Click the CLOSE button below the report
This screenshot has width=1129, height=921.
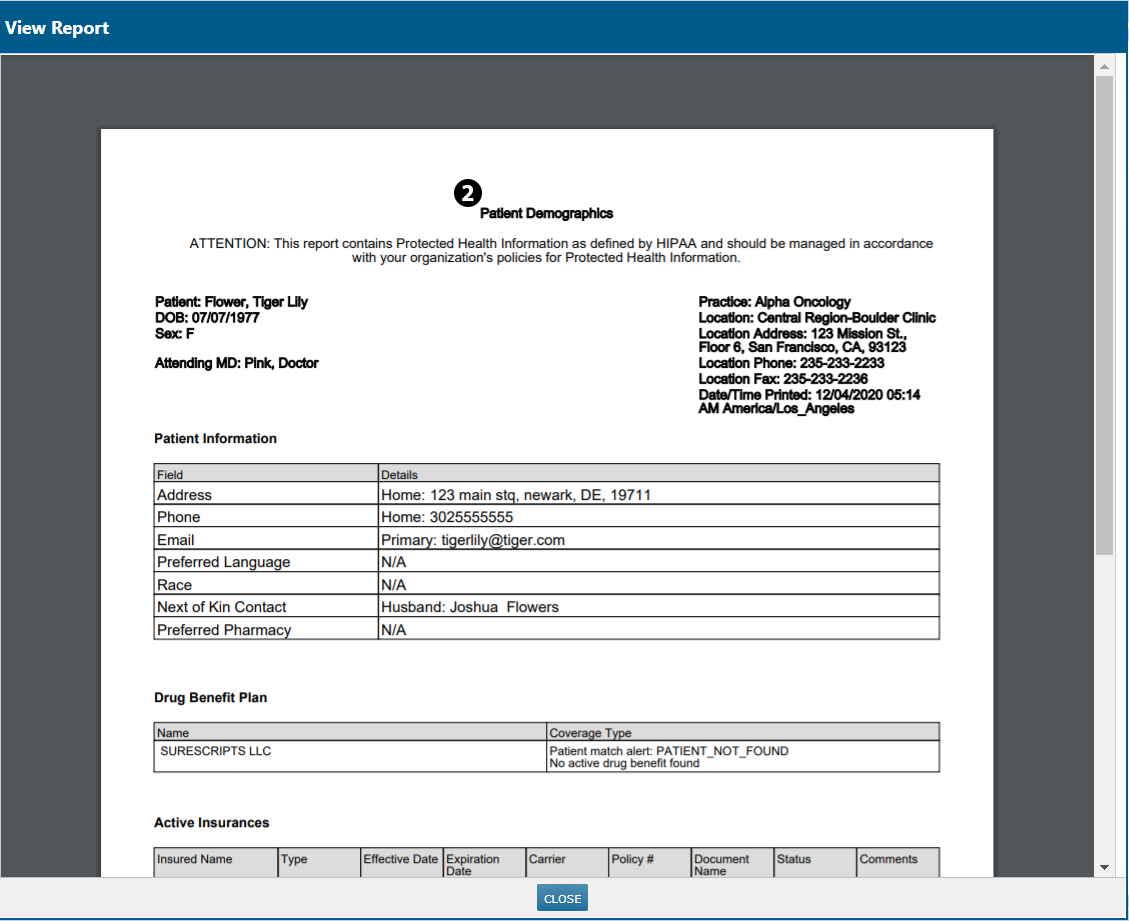pos(562,898)
